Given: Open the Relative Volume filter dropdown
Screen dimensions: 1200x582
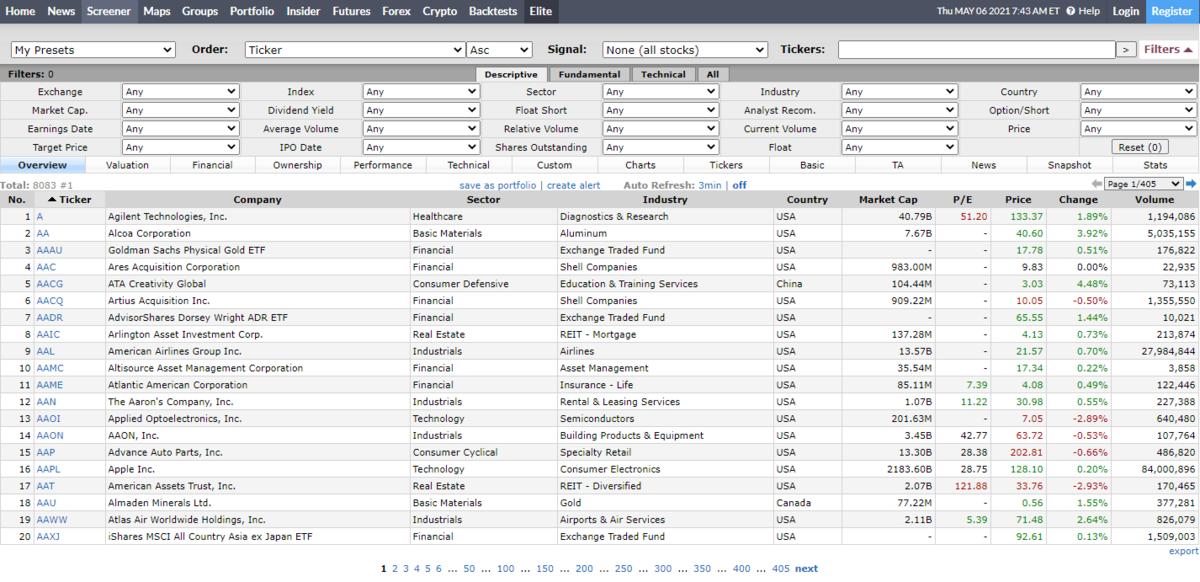Looking at the screenshot, I should 660,128.
